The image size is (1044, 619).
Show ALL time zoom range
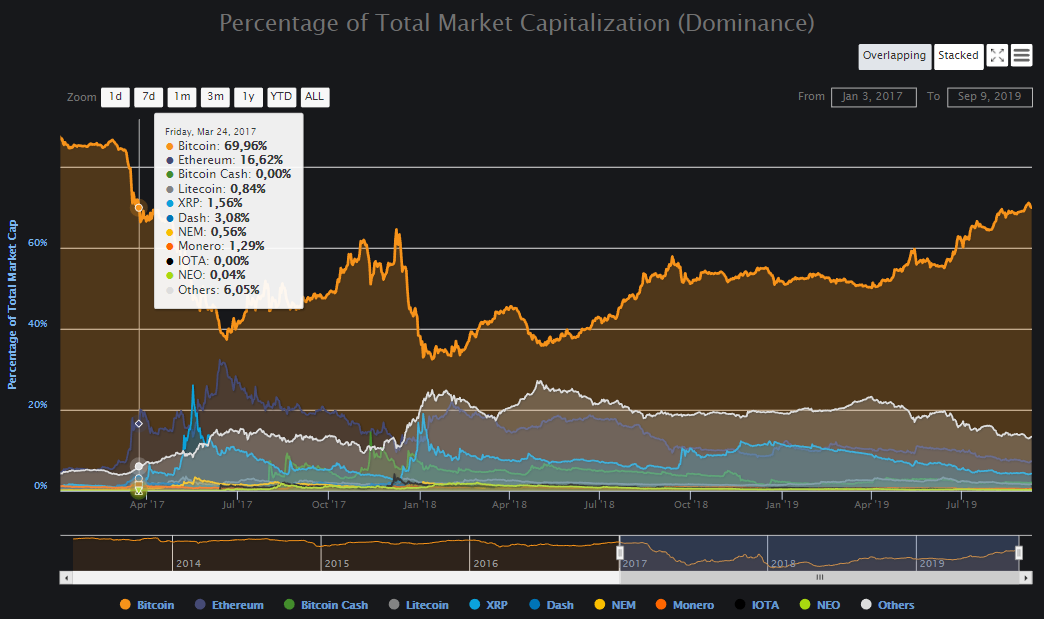[x=314, y=97]
